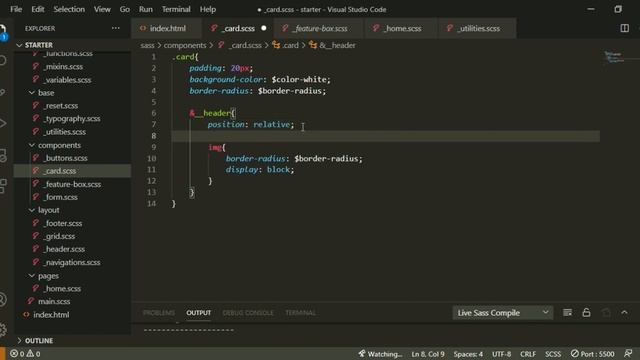Open Accounts icon in activity bar
Screen dimensions: 640x360
[x=3, y=300]
